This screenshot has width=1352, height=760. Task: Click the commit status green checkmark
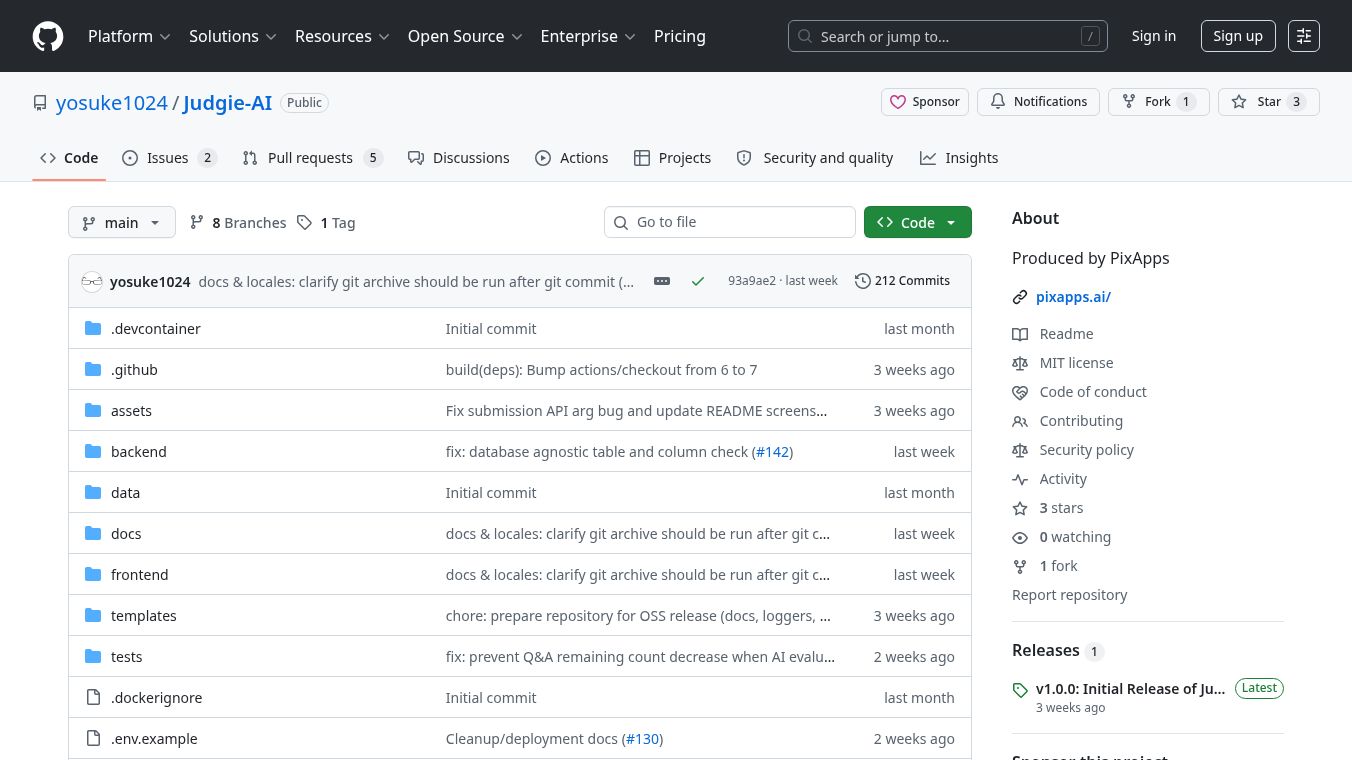pyautogui.click(x=698, y=281)
